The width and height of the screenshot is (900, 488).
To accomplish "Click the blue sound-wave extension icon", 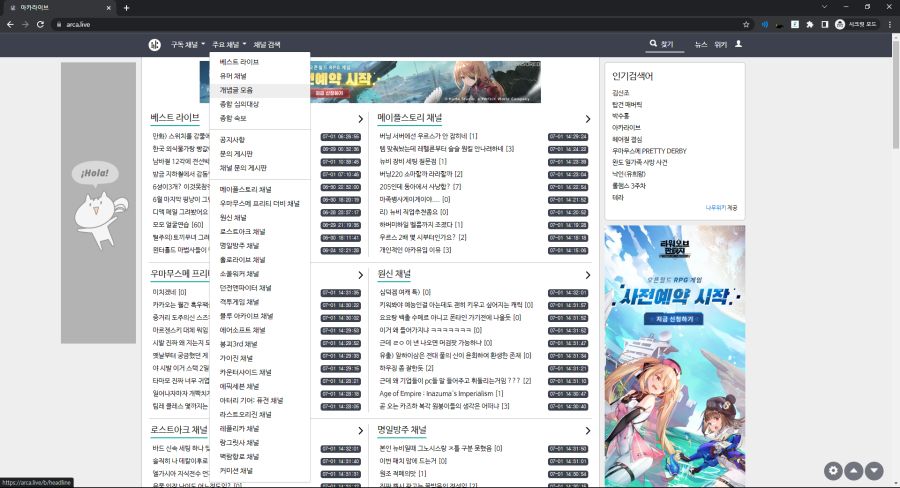I will pyautogui.click(x=765, y=24).
